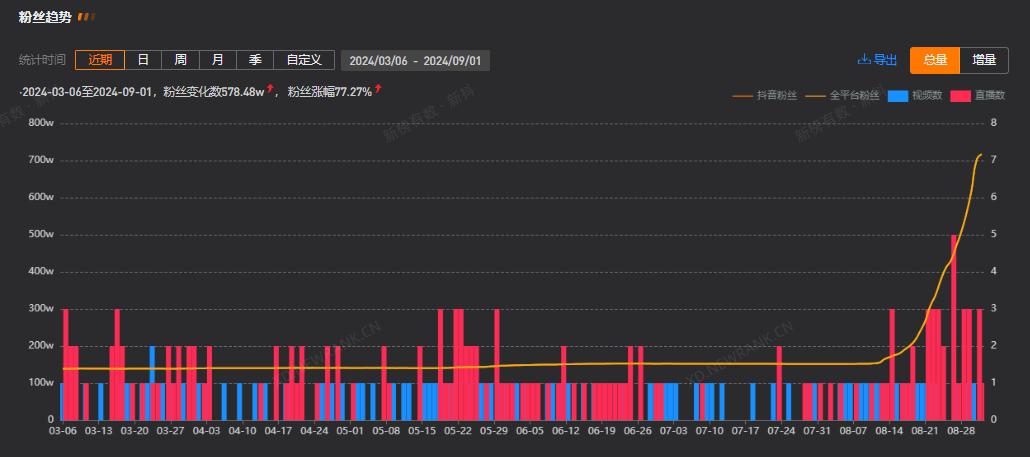Click the 05-22 x-axis date label
The height and width of the screenshot is (457, 1030).
coord(458,431)
